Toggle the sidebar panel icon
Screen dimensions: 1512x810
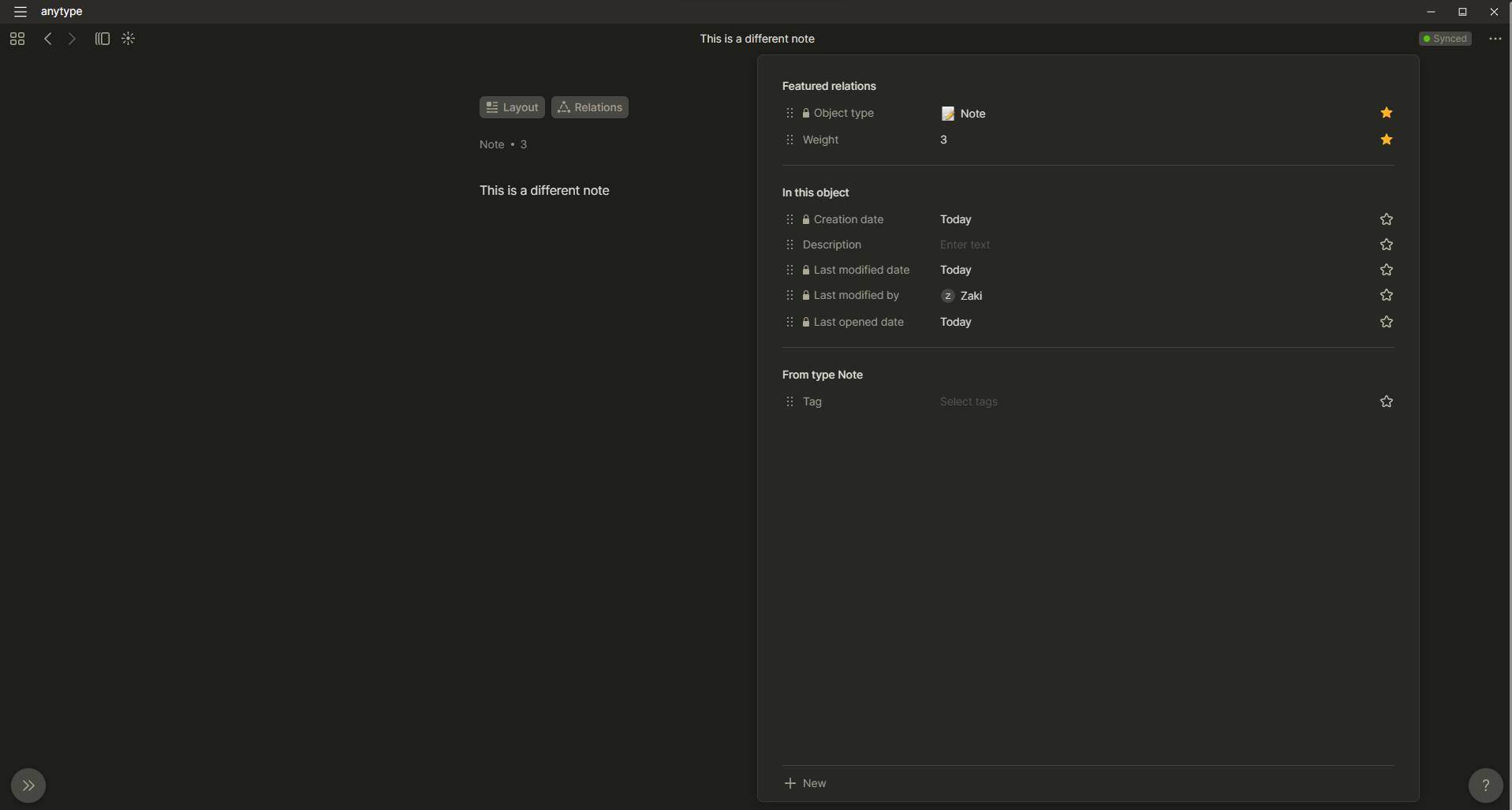pos(103,39)
